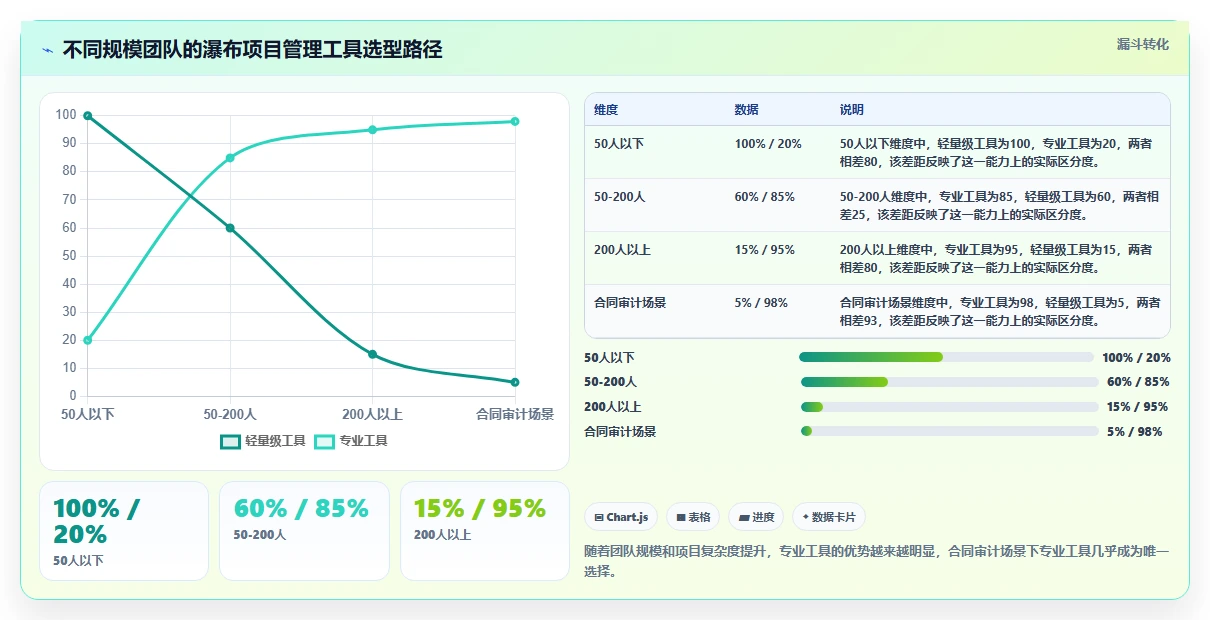Viewport: 1210px width, 620px height.
Task: Click the summary paragraph starting 随着团队规模
Action: tap(876, 562)
